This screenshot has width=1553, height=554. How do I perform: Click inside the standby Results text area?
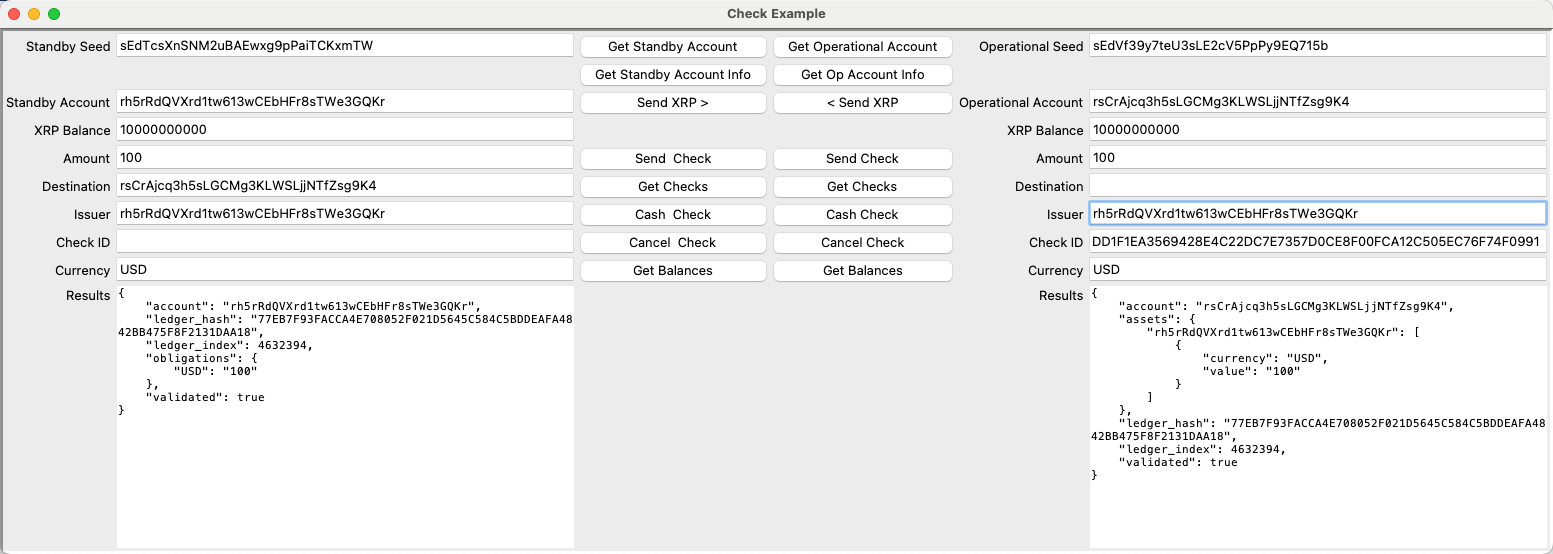point(345,470)
